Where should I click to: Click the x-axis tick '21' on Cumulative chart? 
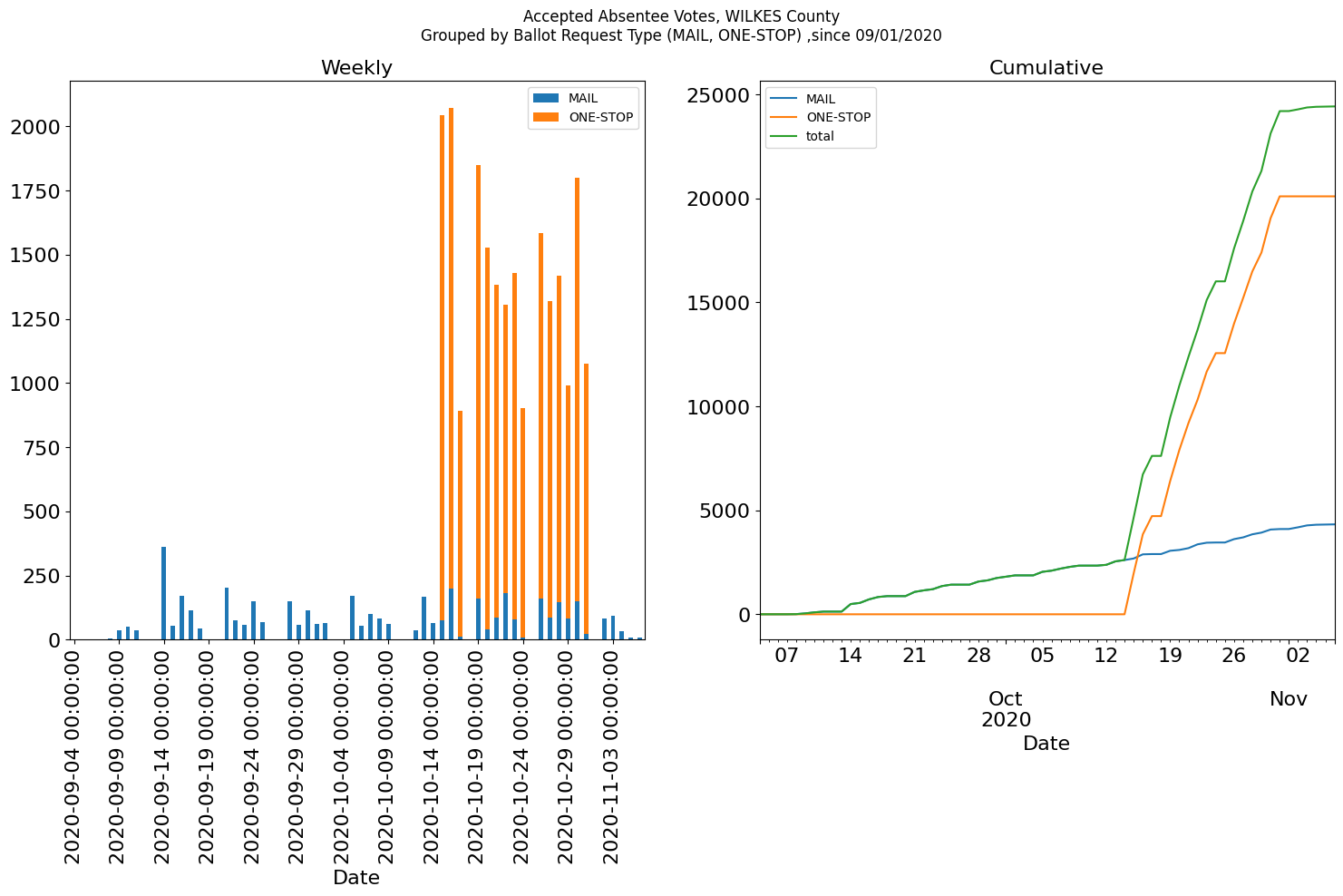click(x=915, y=655)
